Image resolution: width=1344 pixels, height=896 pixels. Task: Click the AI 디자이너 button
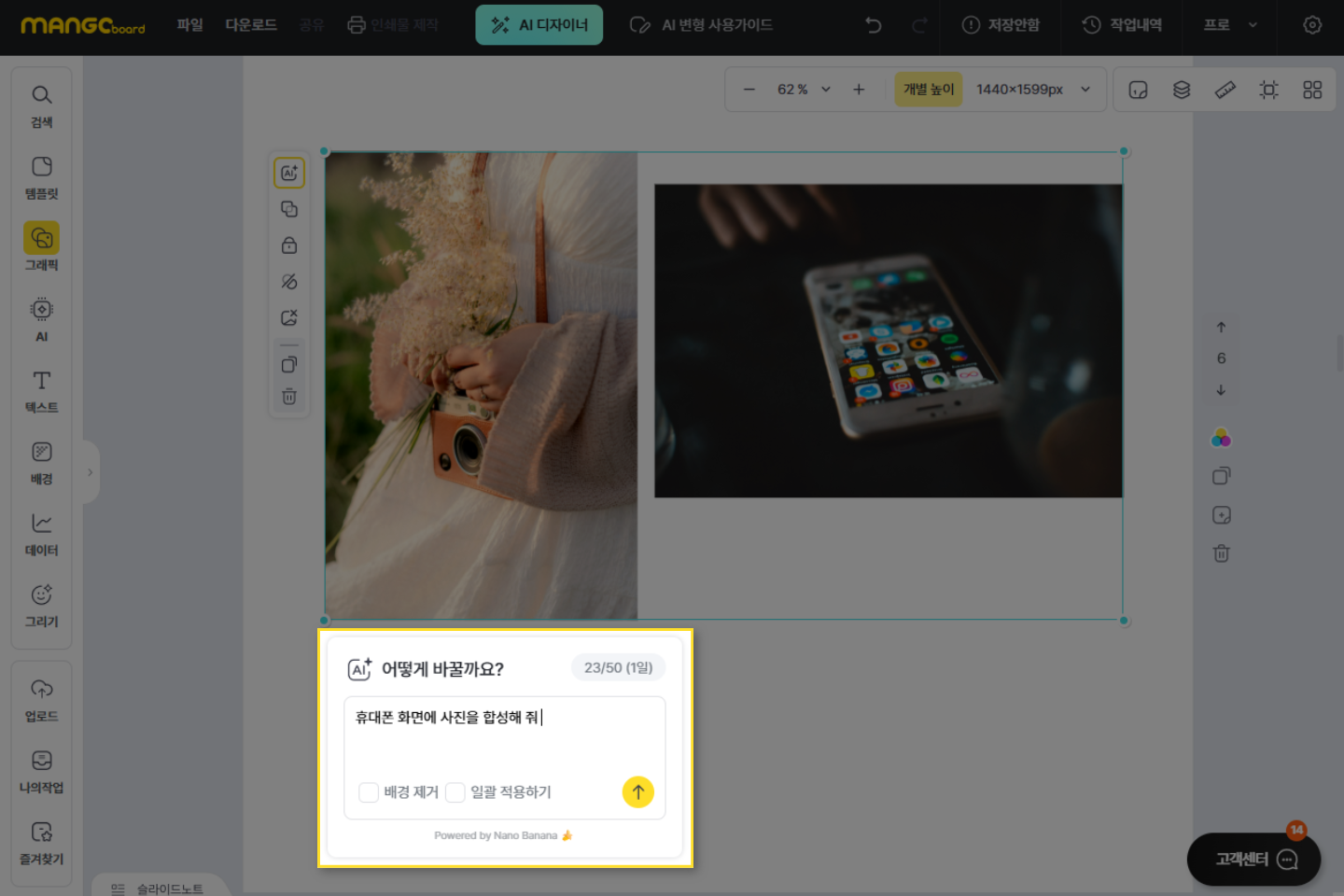click(x=539, y=25)
